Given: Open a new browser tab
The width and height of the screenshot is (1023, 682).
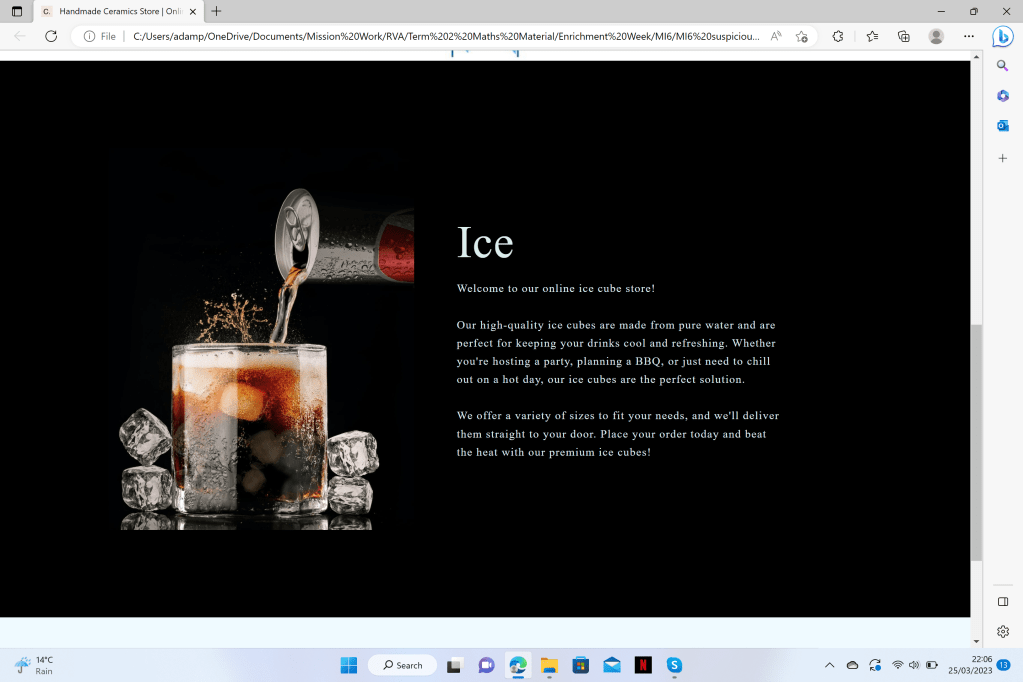Looking at the screenshot, I should point(217,11).
